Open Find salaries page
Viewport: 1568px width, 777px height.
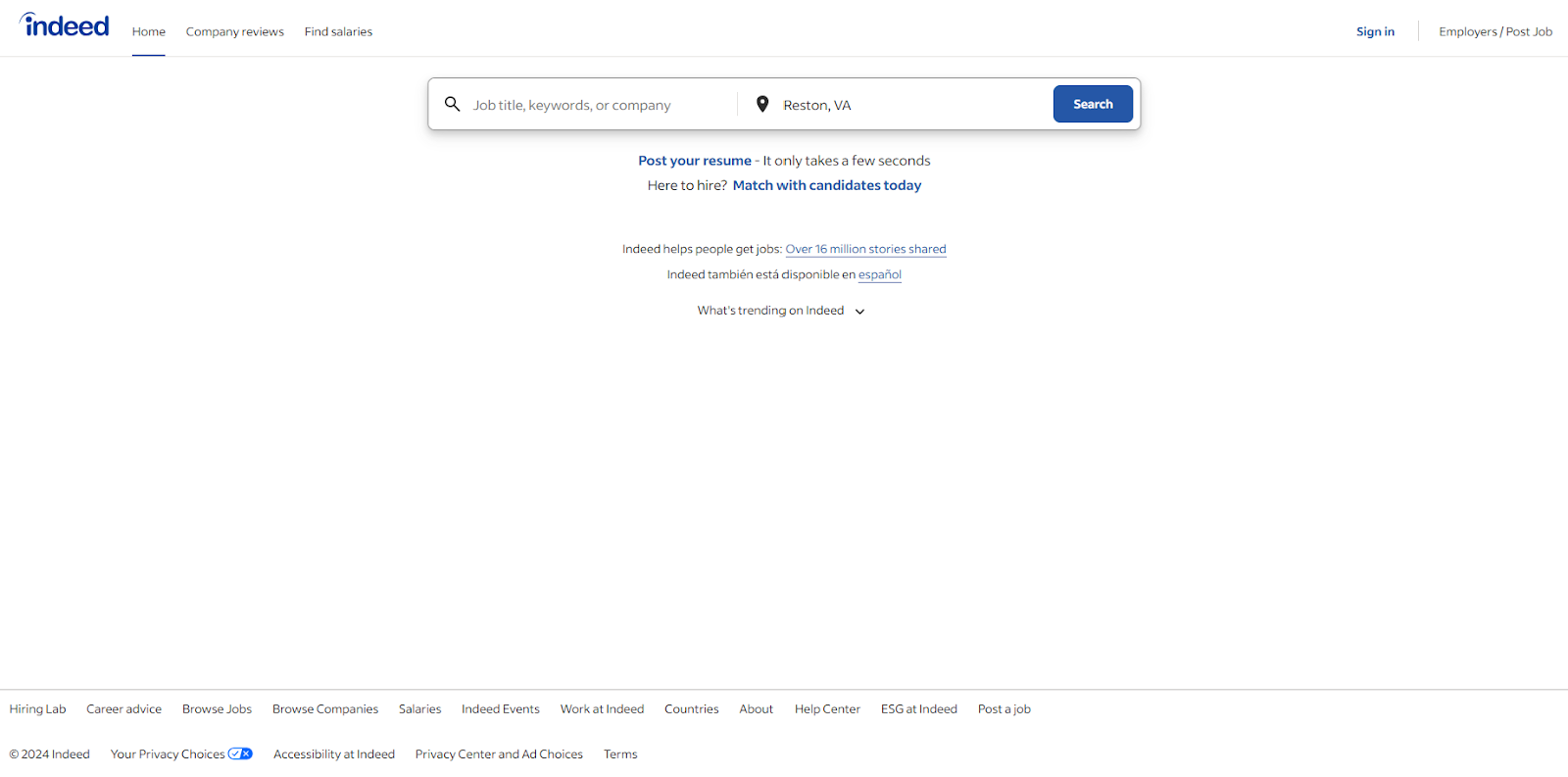point(338,31)
